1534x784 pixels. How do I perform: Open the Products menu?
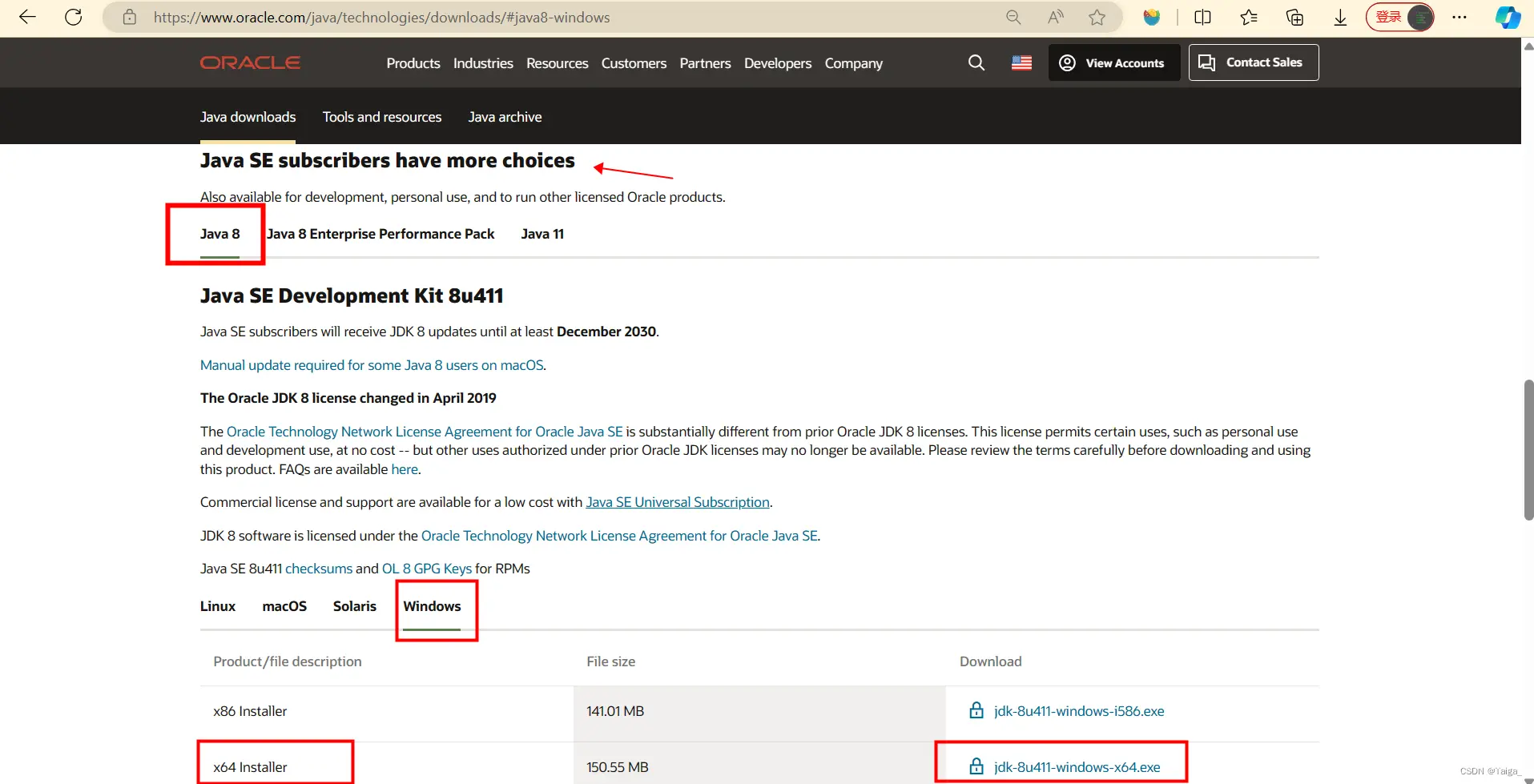413,63
